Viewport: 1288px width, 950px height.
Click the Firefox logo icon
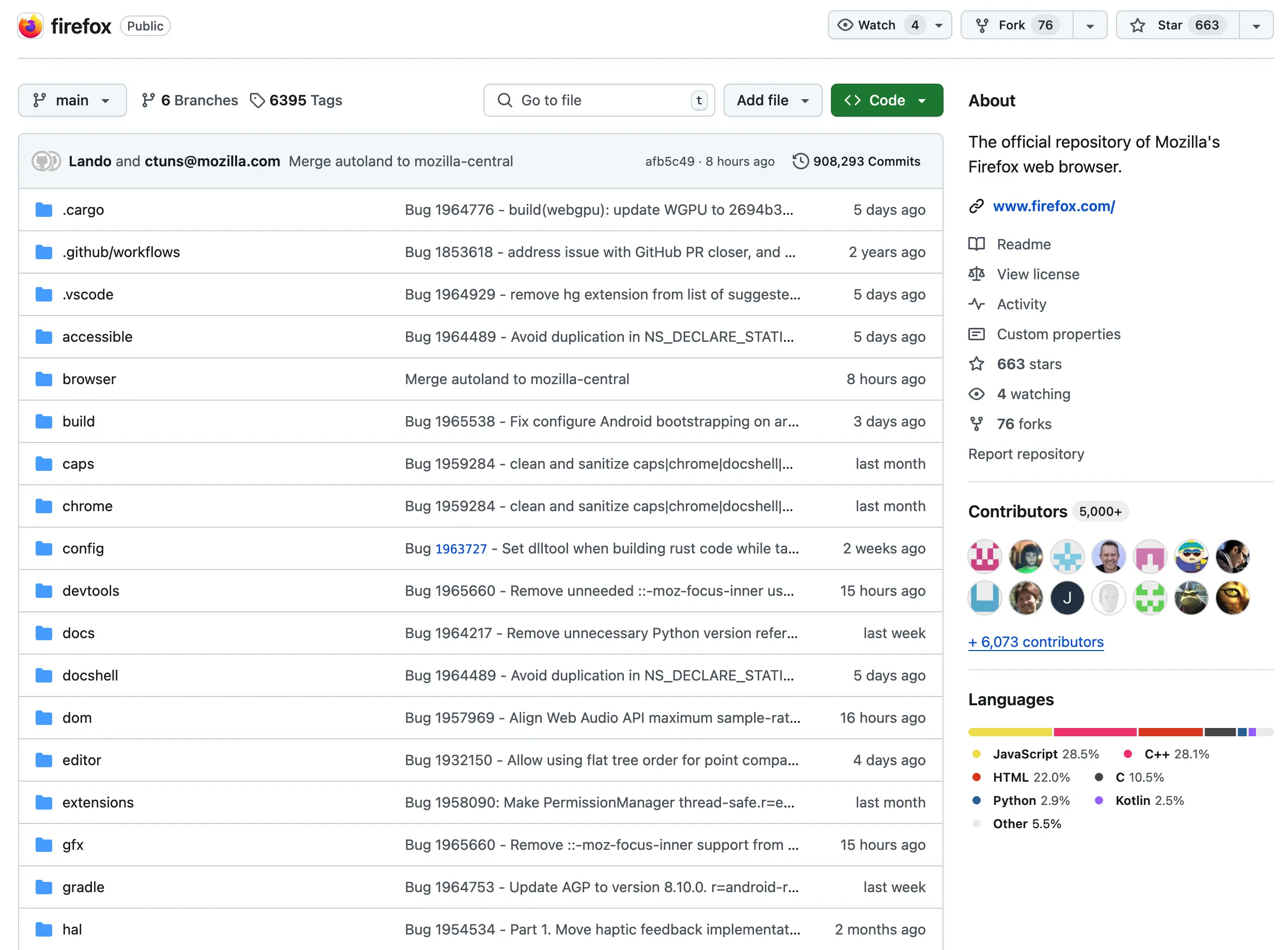30,26
